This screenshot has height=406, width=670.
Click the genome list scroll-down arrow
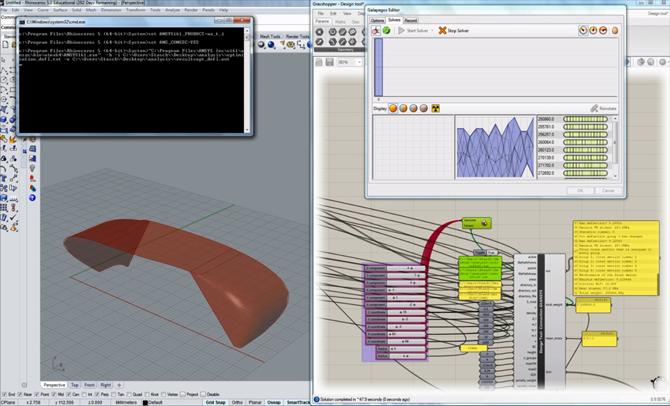pyautogui.click(x=615, y=176)
